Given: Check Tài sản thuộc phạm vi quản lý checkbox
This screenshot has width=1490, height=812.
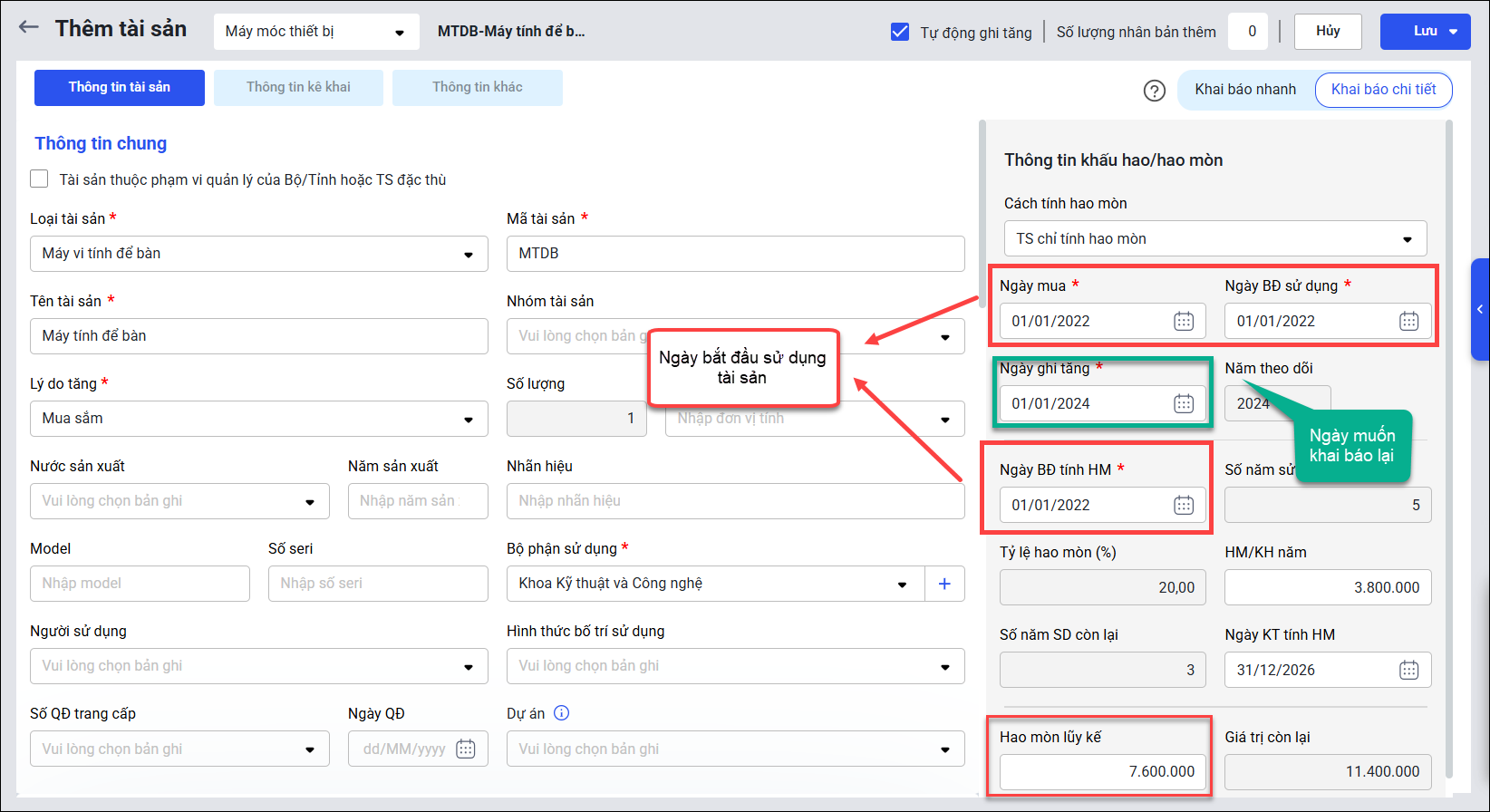Looking at the screenshot, I should 39,179.
